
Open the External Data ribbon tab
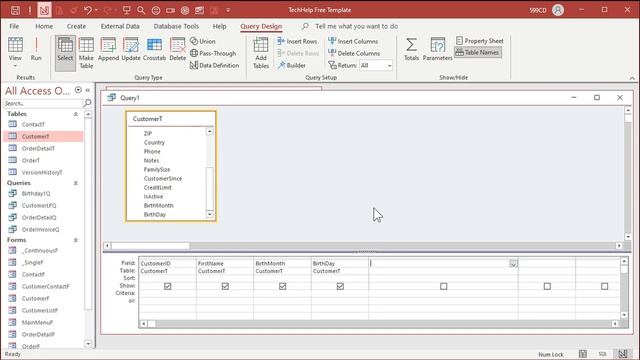[x=120, y=26]
